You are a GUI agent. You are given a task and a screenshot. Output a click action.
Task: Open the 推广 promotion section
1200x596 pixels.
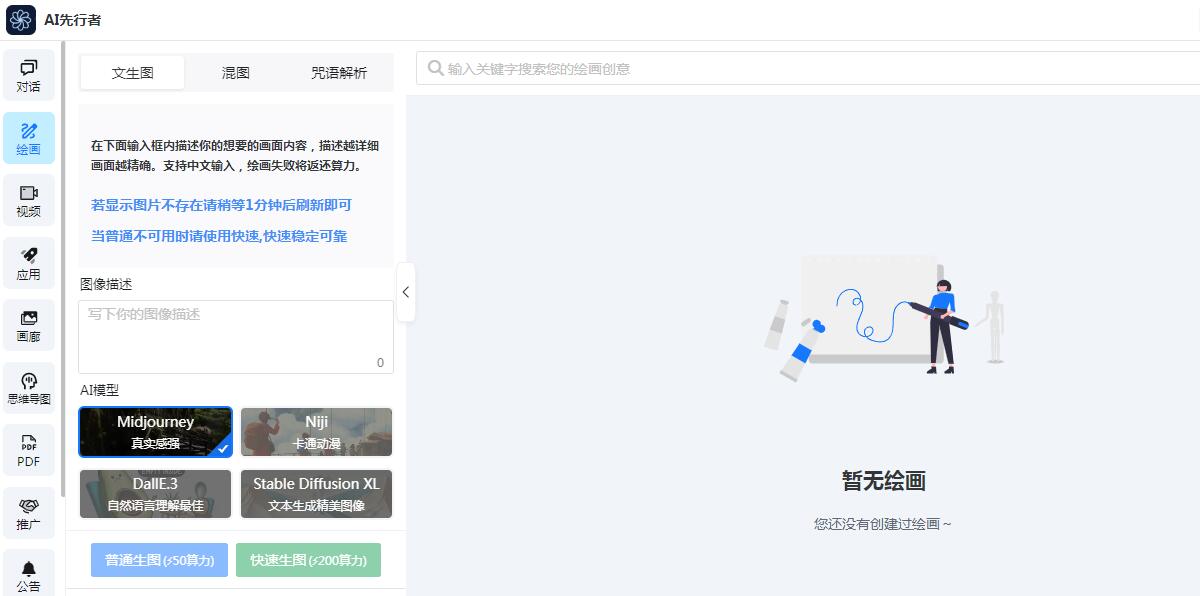tap(29, 514)
